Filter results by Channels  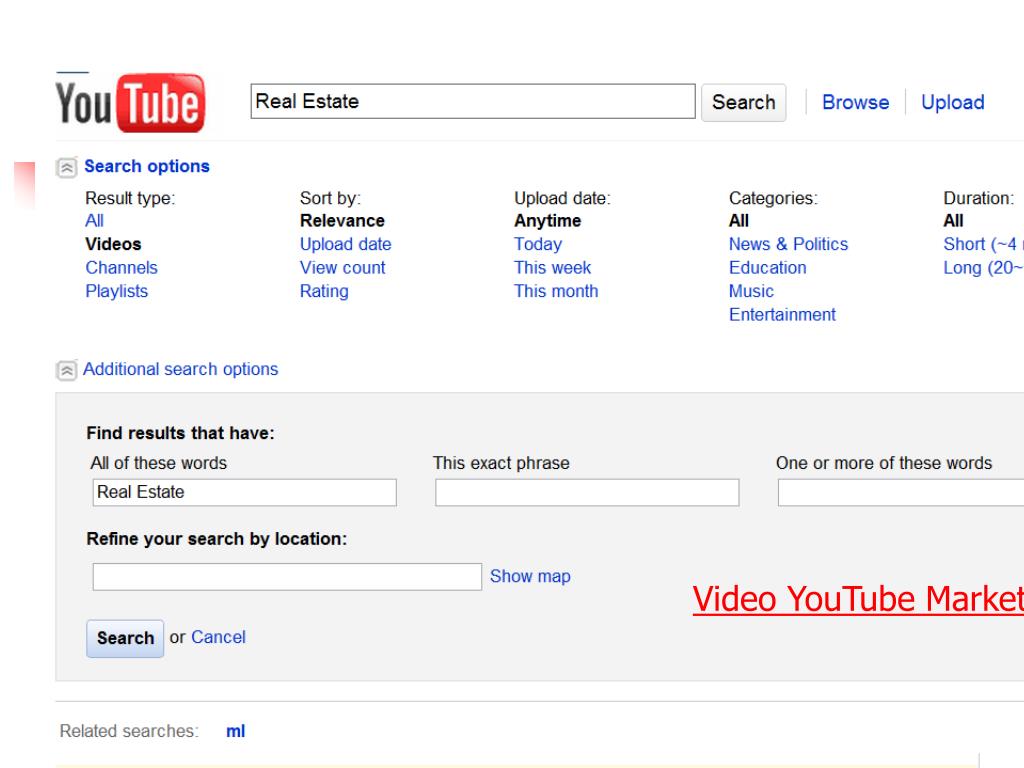[121, 268]
